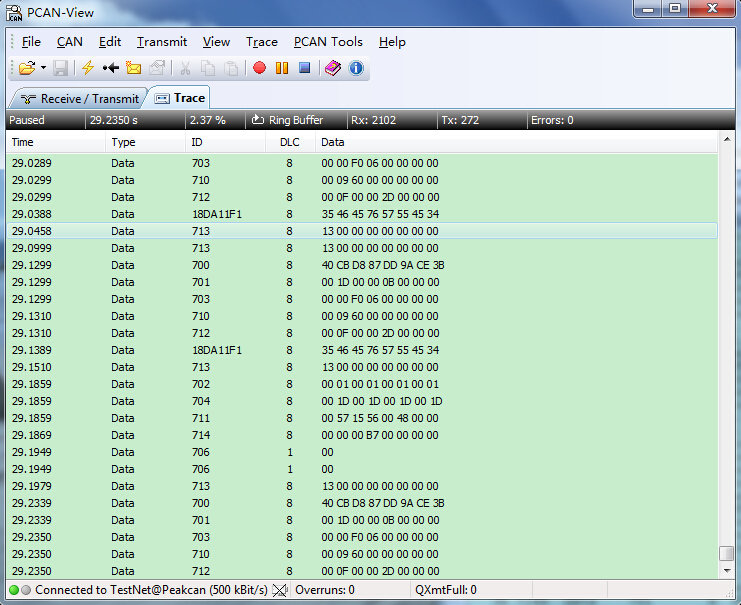
Task: Click the QXmtFull: 0 status entry
Action: pyautogui.click(x=446, y=590)
